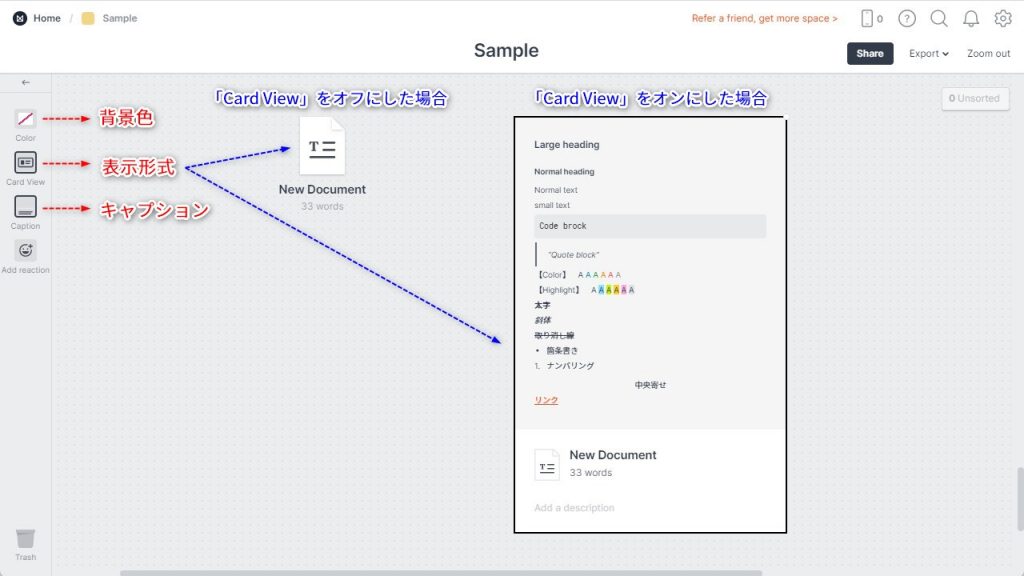Select the New Document file icon on the canvas
Image resolution: width=1024 pixels, height=576 pixels.
click(x=322, y=146)
